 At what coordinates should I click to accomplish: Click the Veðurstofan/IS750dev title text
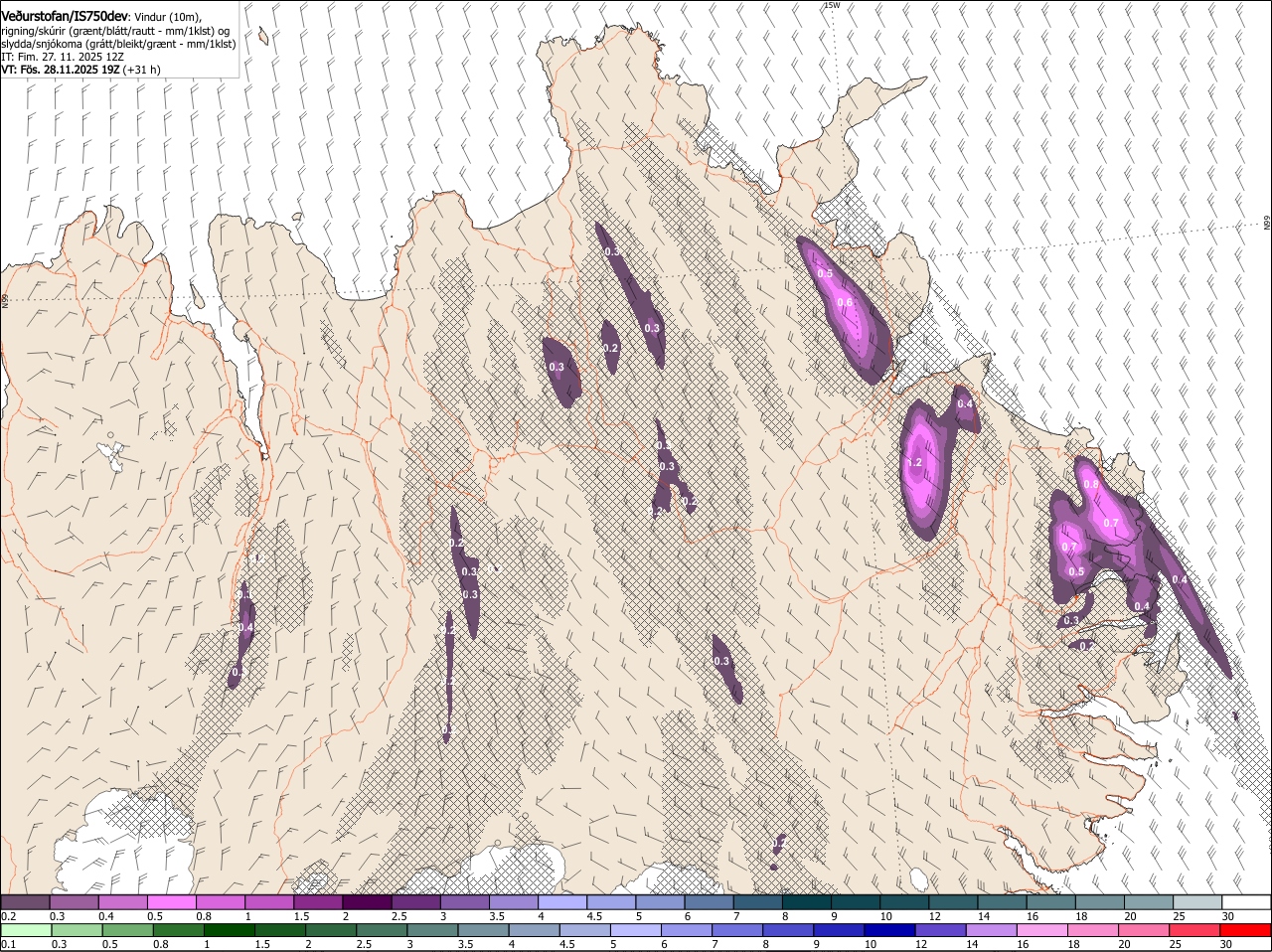(x=65, y=17)
